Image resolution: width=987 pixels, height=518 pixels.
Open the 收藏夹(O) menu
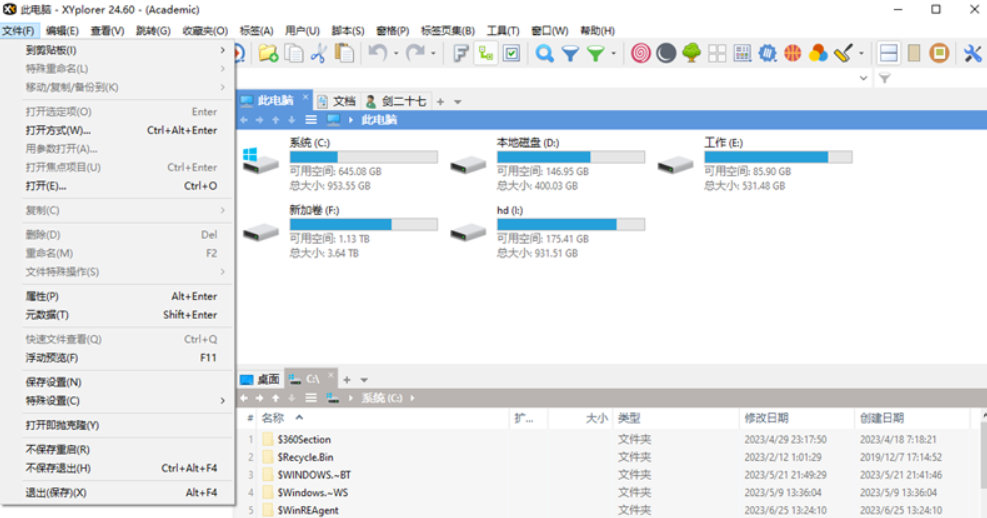pyautogui.click(x=205, y=30)
